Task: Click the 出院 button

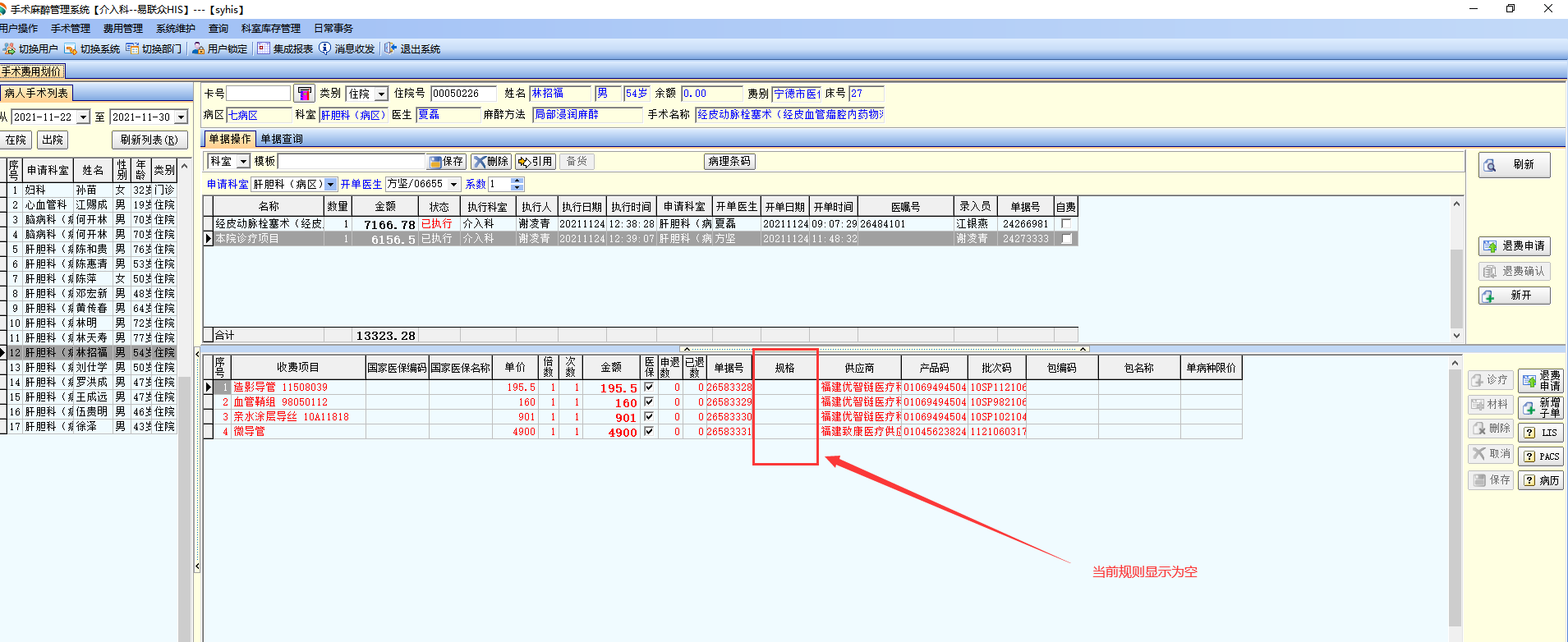Action: pos(53,140)
